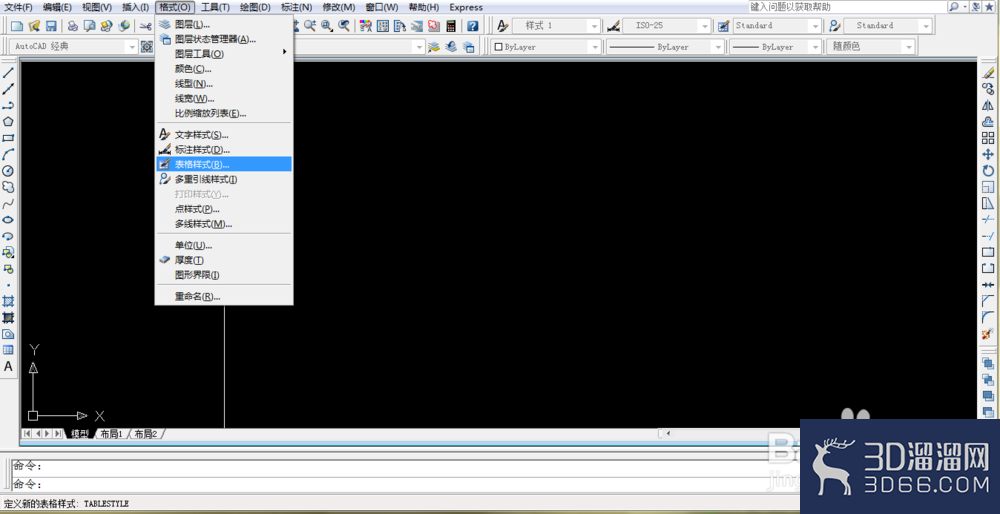Select the Erase tool in modify toolbar
Image resolution: width=1000 pixels, height=514 pixels.
coord(988,73)
